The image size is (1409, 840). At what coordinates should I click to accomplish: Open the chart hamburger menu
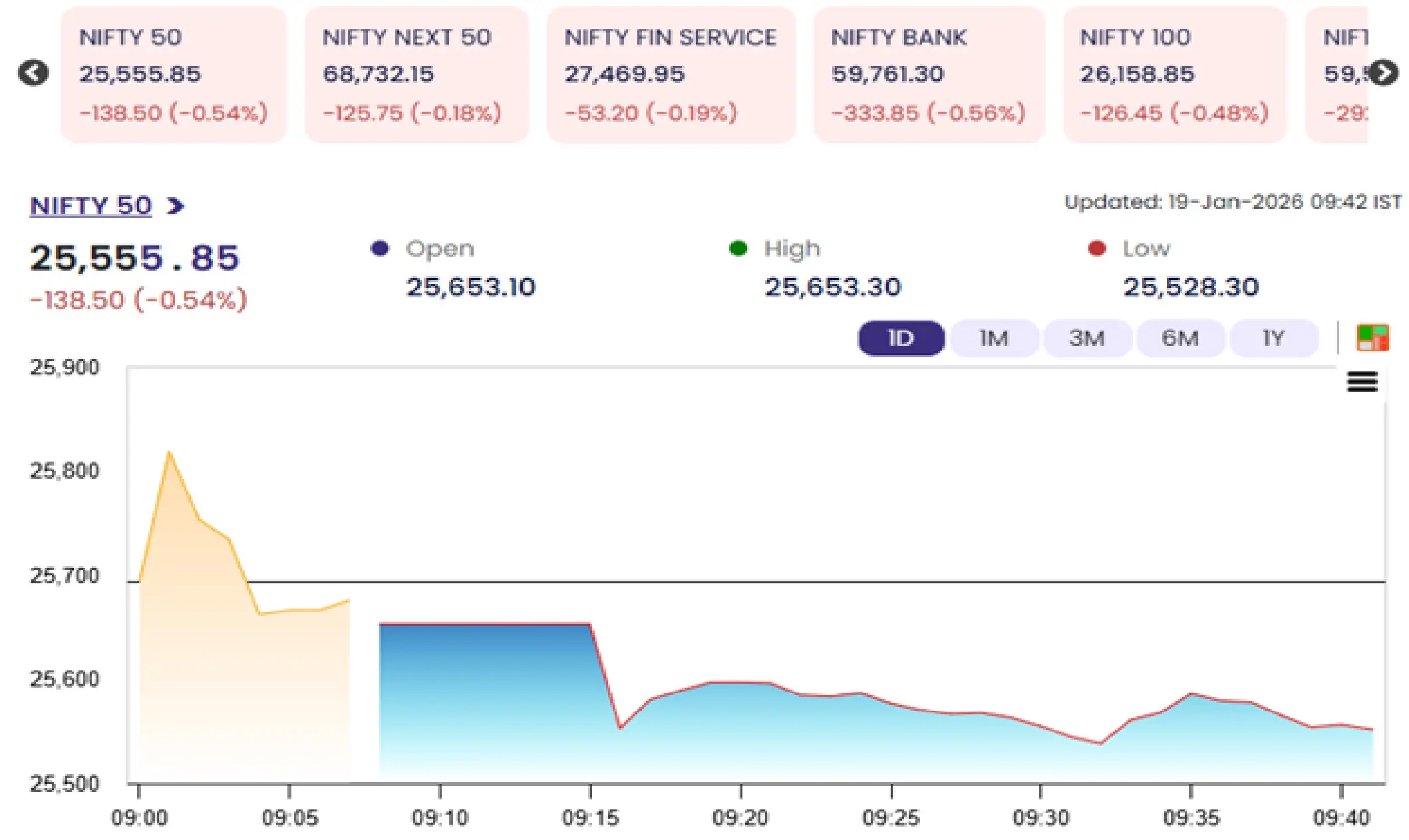tap(1362, 382)
